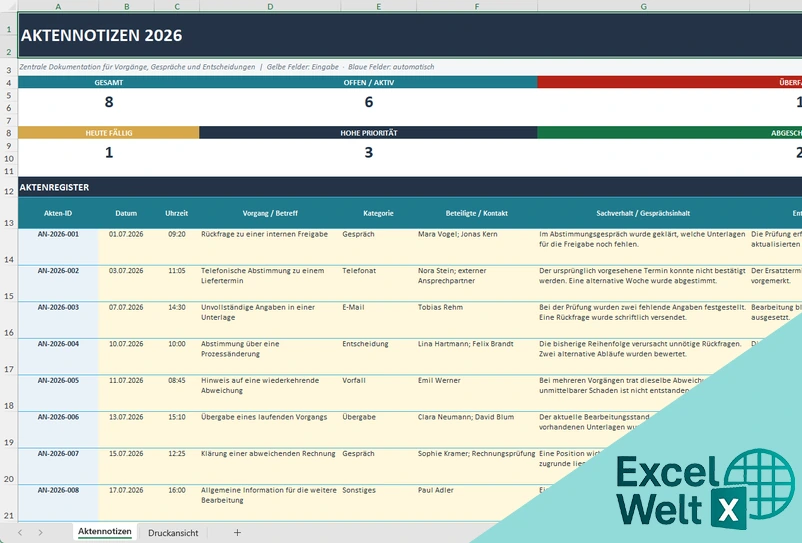Go to next sheet using right arrow
Image resolution: width=802 pixels, height=543 pixels.
pyautogui.click(x=40, y=533)
